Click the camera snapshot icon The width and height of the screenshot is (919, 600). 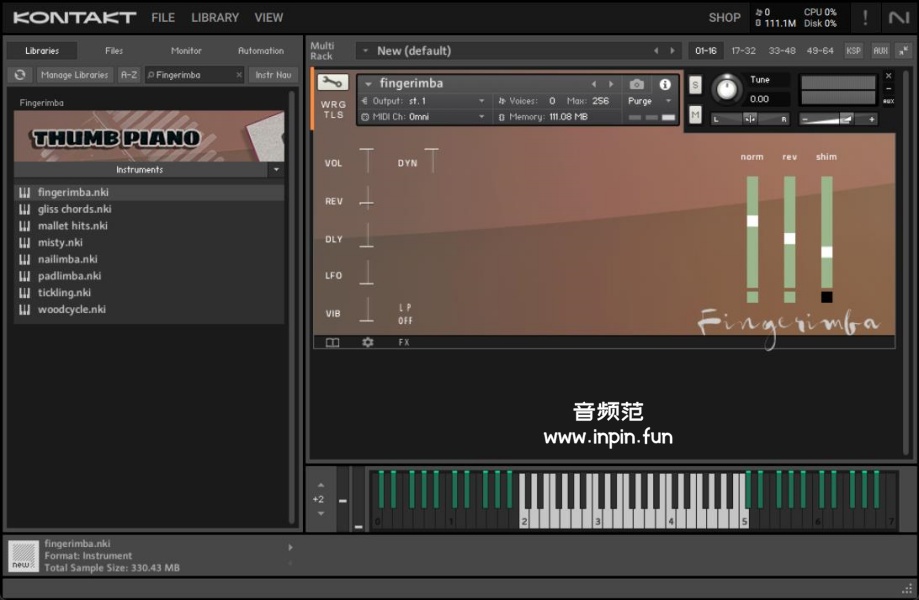(x=637, y=85)
